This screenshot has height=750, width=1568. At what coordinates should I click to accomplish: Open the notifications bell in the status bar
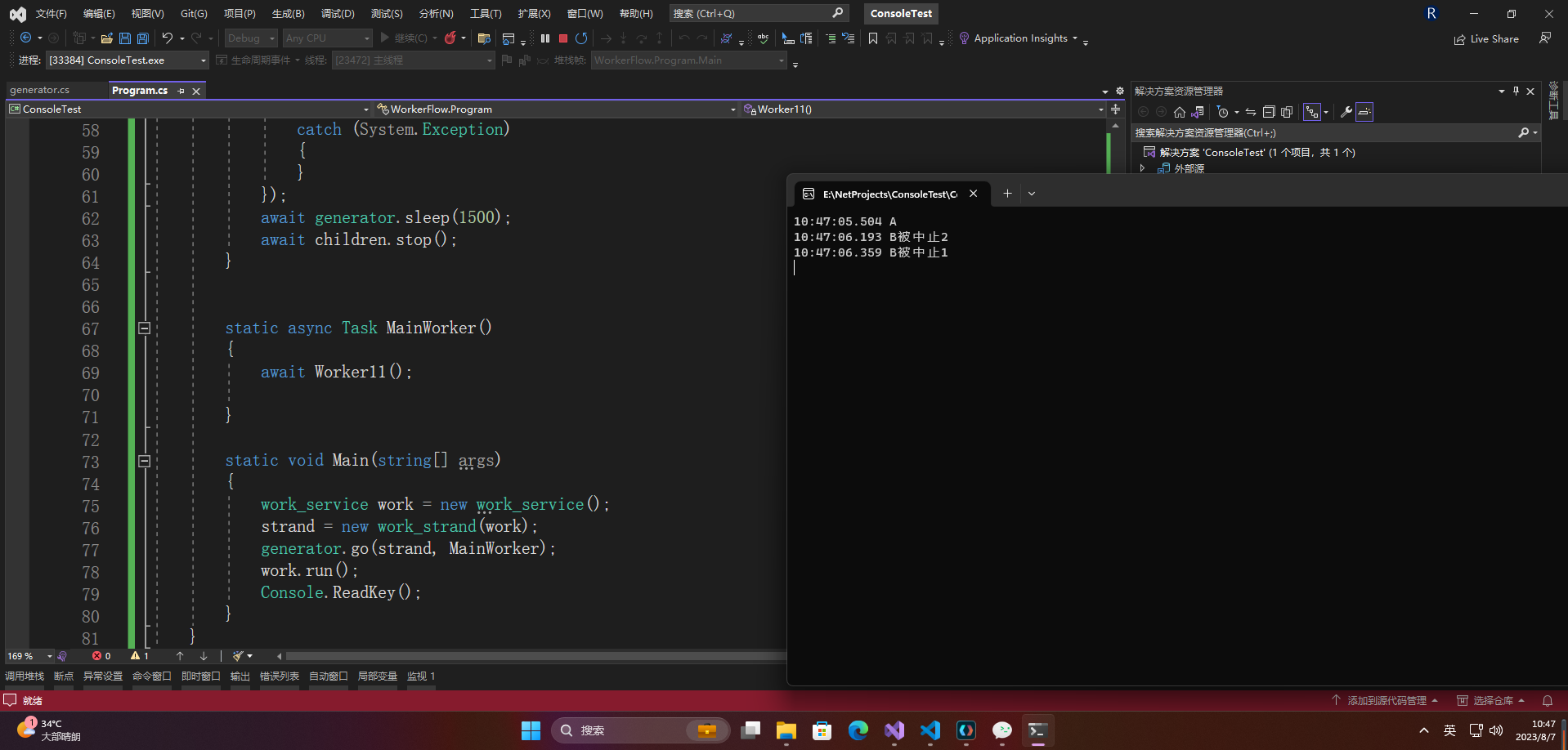[1548, 701]
